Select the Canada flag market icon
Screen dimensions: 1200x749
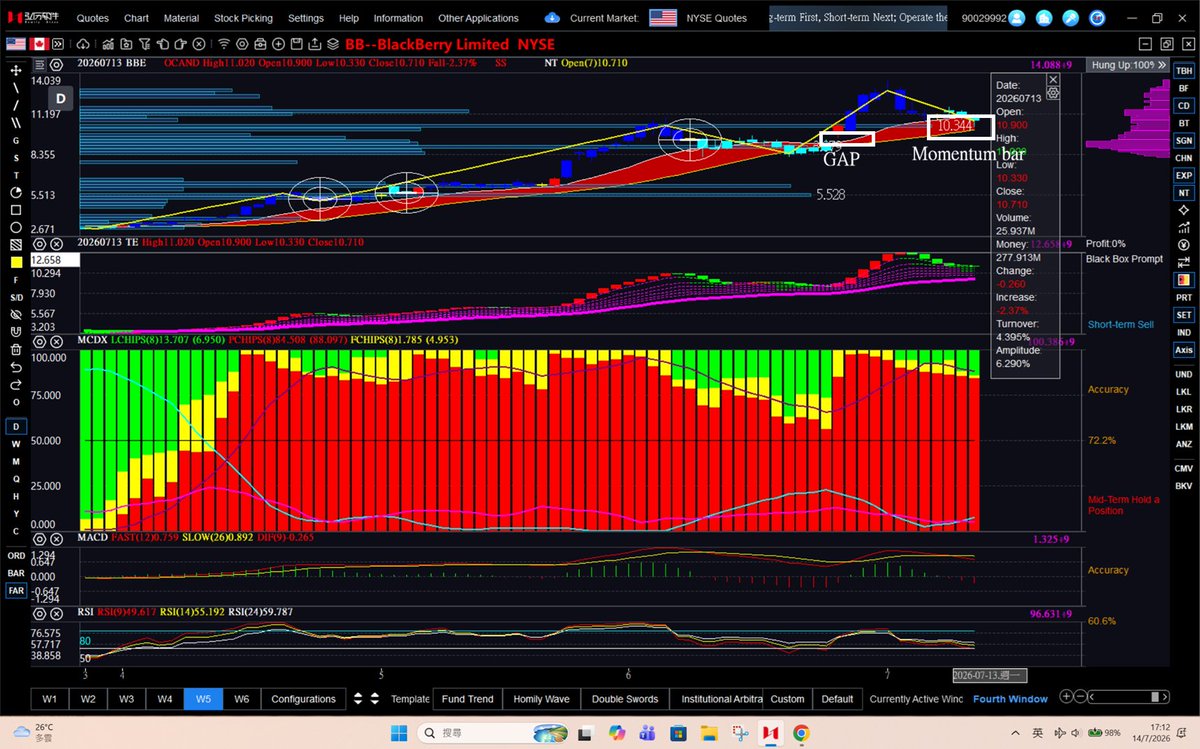[40, 44]
